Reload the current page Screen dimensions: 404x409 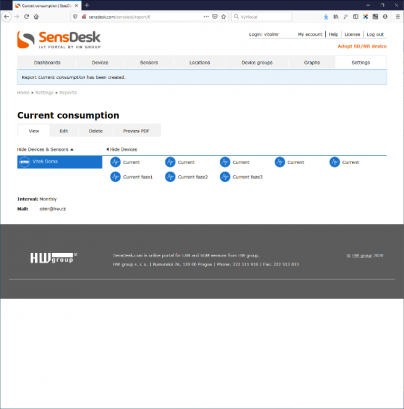[26, 17]
